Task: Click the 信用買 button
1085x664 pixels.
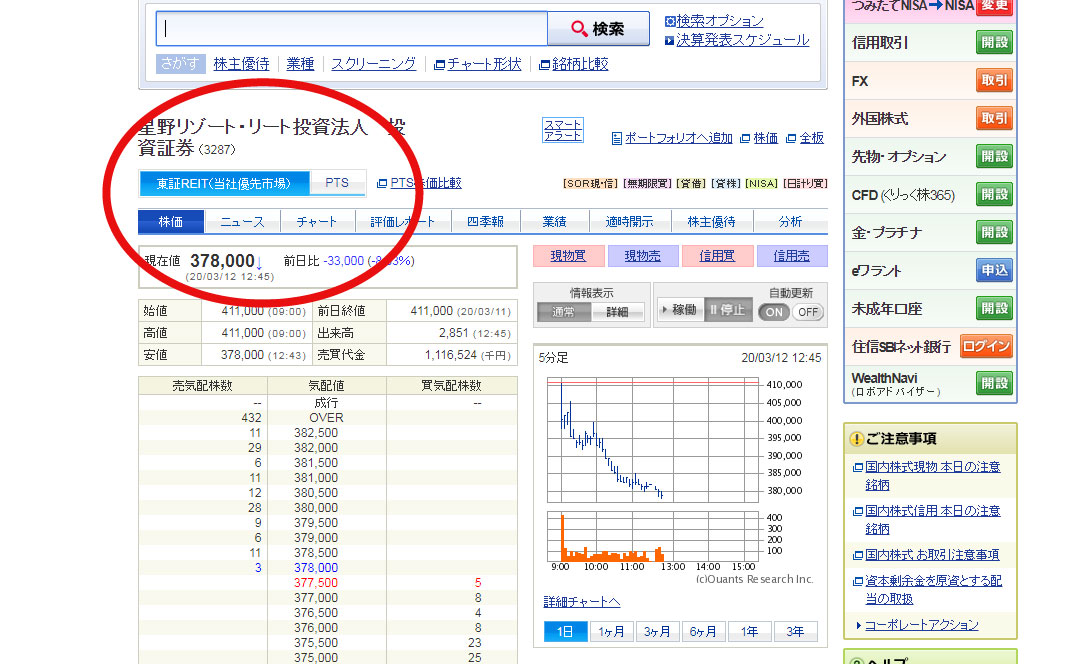Action: click(x=717, y=256)
